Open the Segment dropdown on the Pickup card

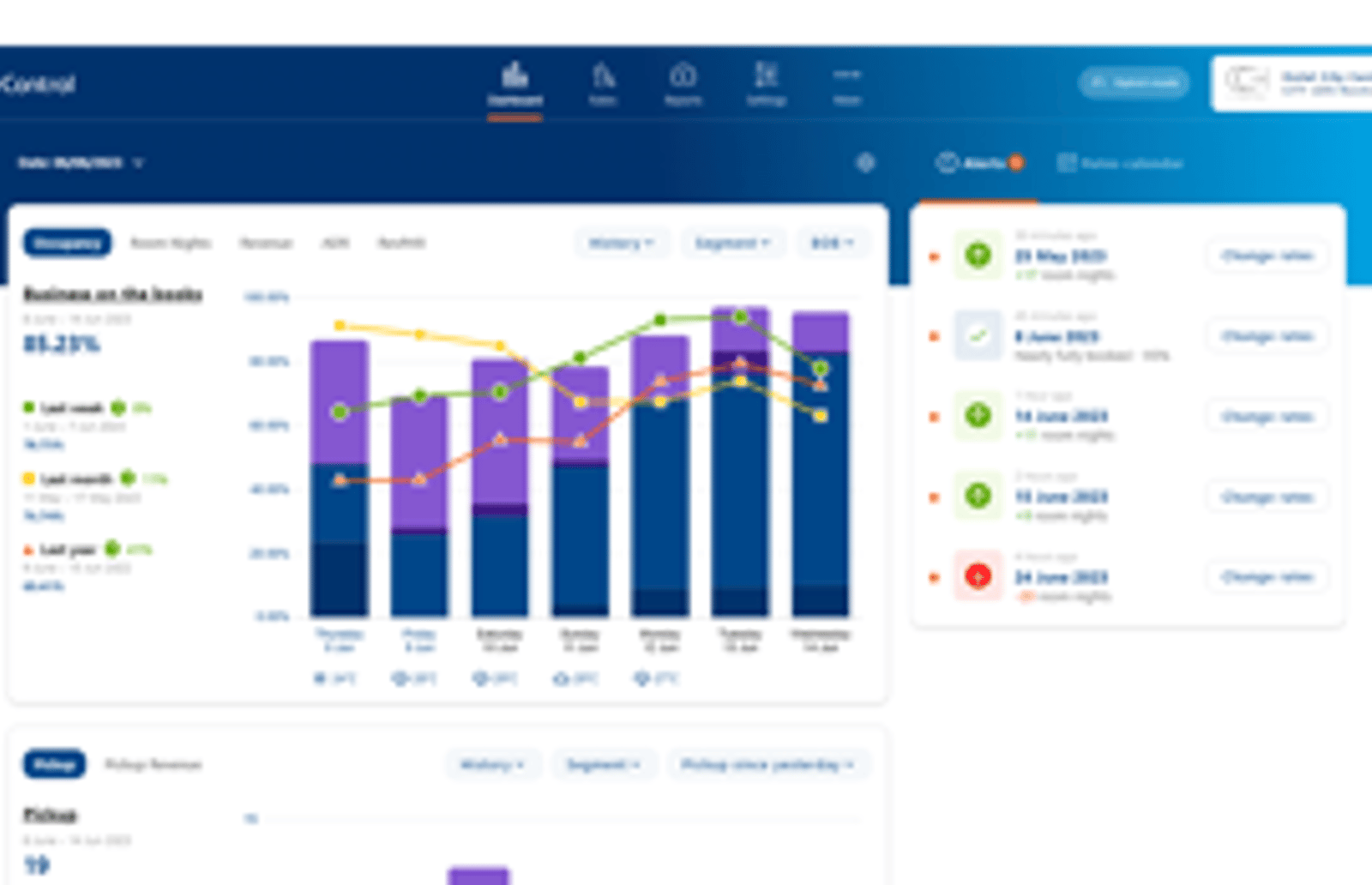point(604,763)
